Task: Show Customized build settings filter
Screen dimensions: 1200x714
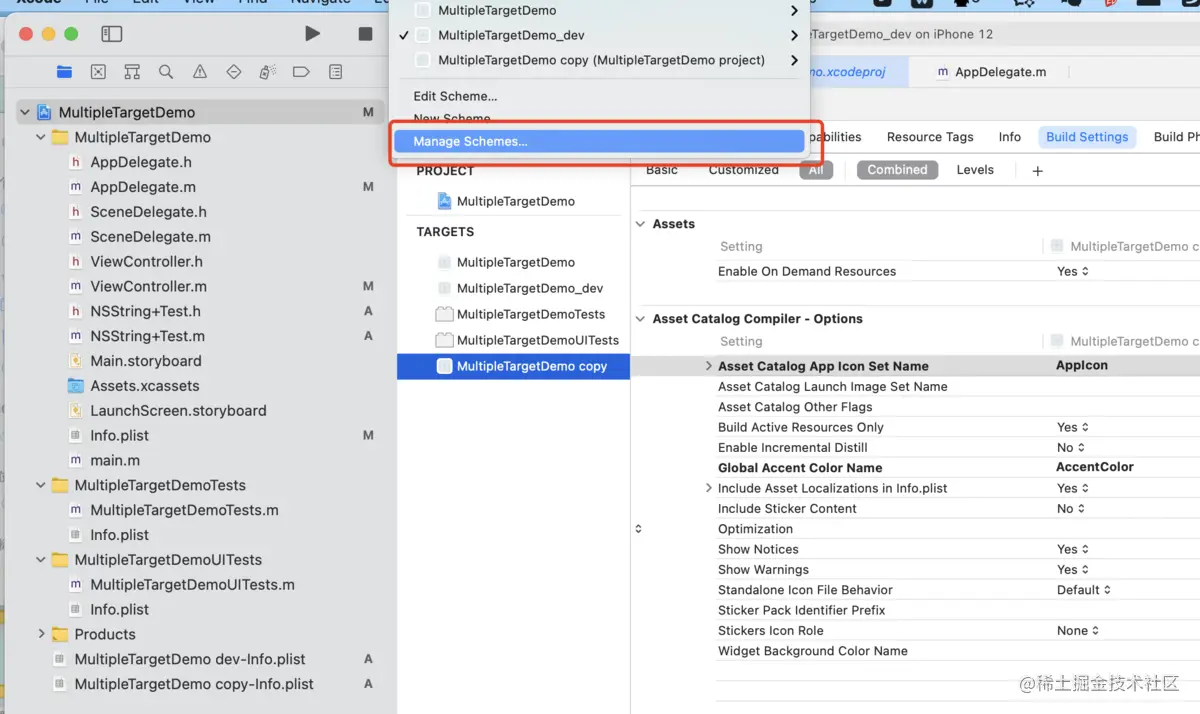Action: 743,170
